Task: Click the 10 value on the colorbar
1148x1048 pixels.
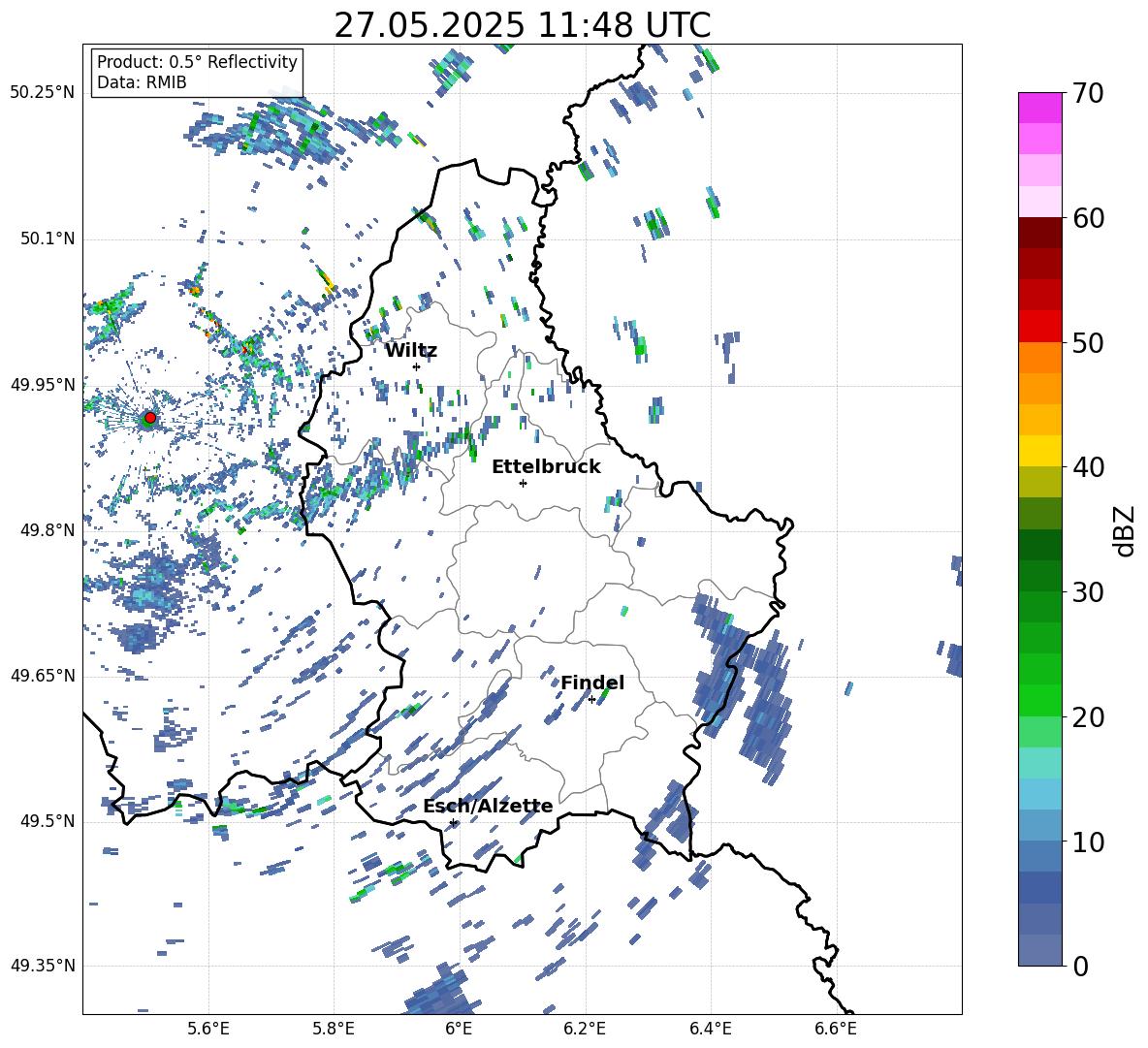Action: pos(1087,842)
